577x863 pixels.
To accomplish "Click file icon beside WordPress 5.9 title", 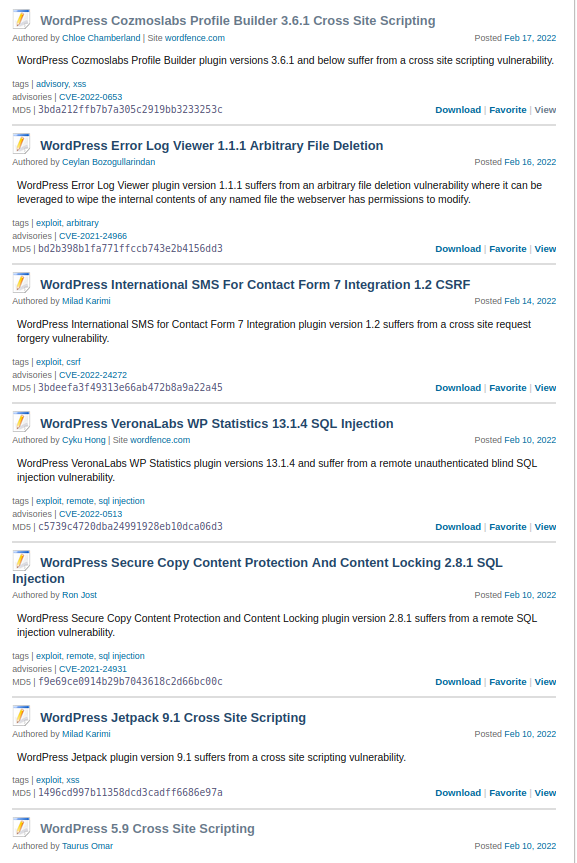I will pyautogui.click(x=21, y=827).
